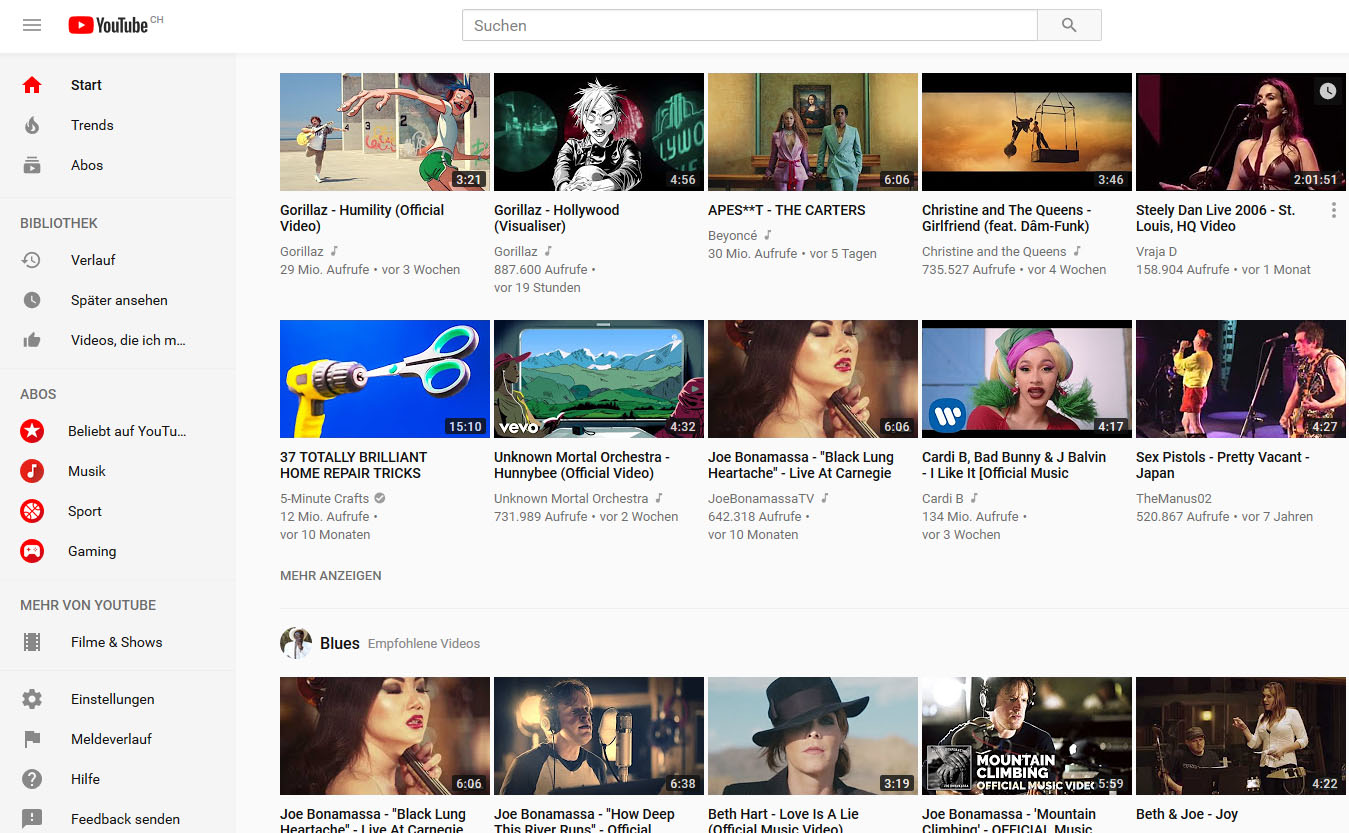Screen dimensions: 1349x833
Task: Click Gaming subscription label
Action: [x=92, y=551]
